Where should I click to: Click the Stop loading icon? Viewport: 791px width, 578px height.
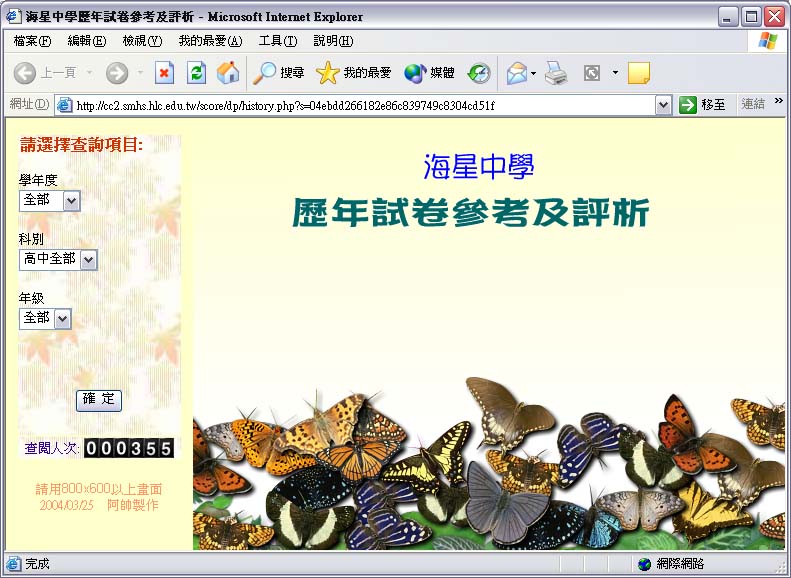(164, 73)
